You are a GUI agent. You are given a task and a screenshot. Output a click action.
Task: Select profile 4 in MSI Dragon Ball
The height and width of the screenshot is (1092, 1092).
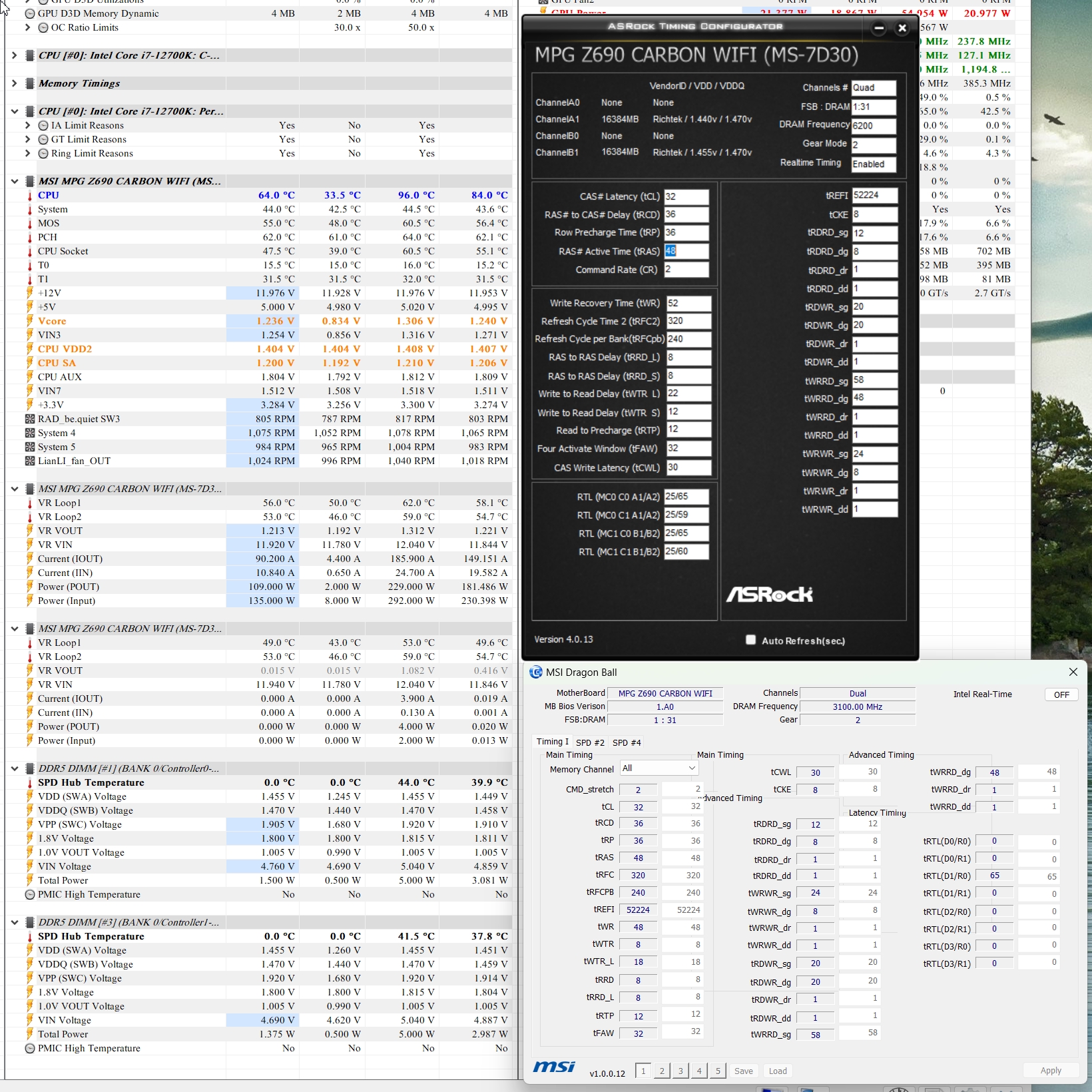699,1071
